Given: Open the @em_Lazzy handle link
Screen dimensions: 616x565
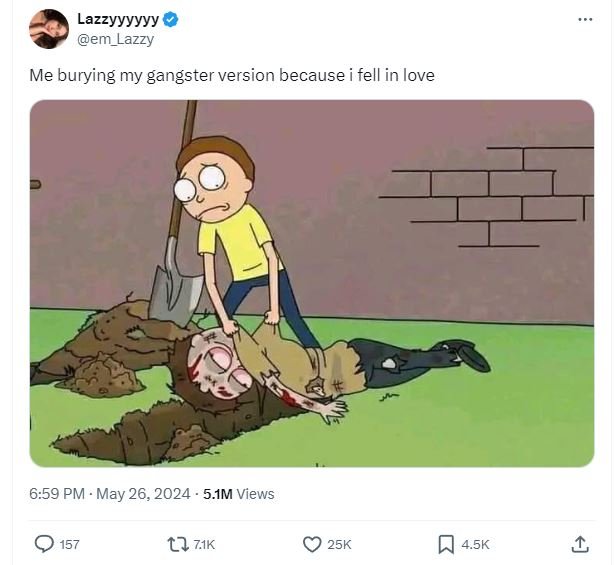Looking at the screenshot, I should coord(115,39).
